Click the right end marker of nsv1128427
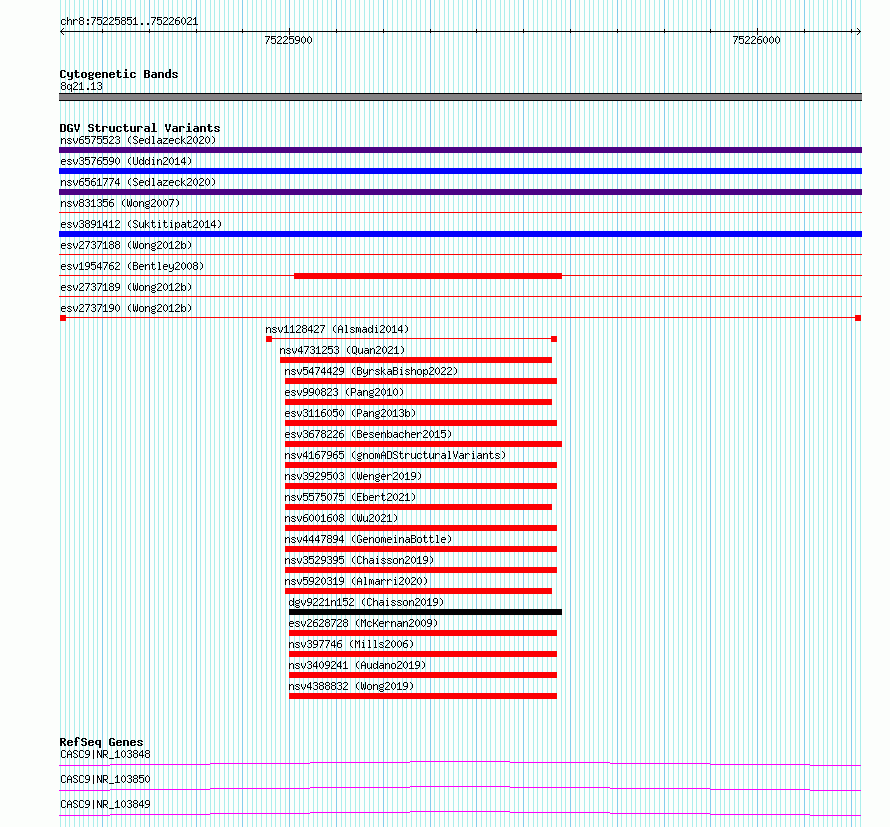890x827 pixels. point(554,339)
